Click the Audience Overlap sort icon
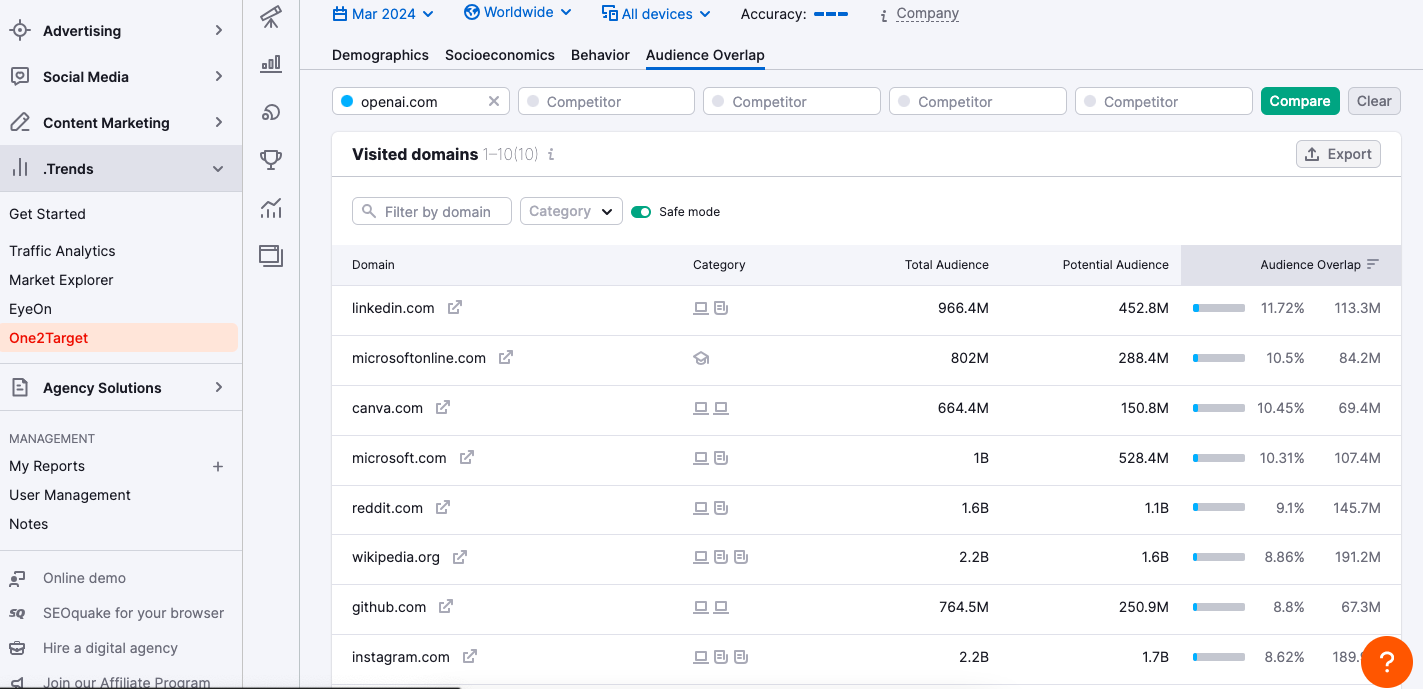1423x689 pixels. (1373, 265)
